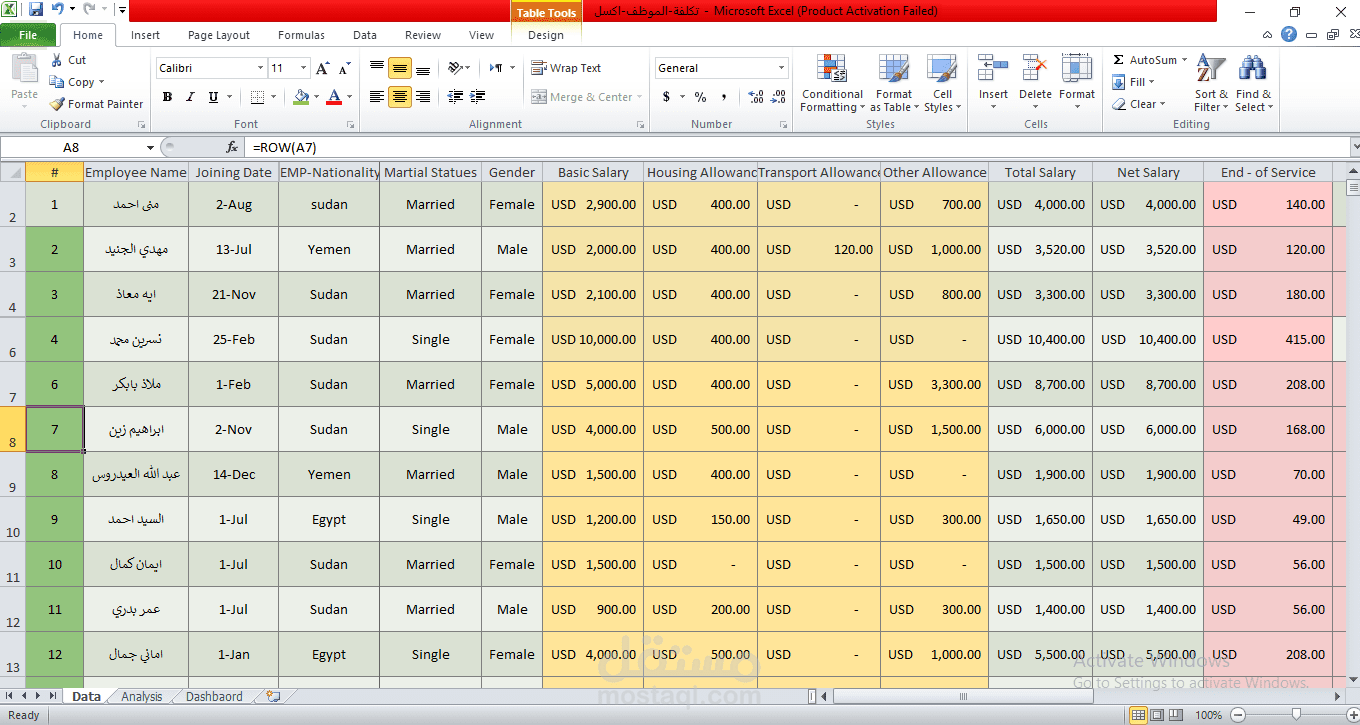
Task: Toggle Underline formatting
Action: click(x=213, y=97)
